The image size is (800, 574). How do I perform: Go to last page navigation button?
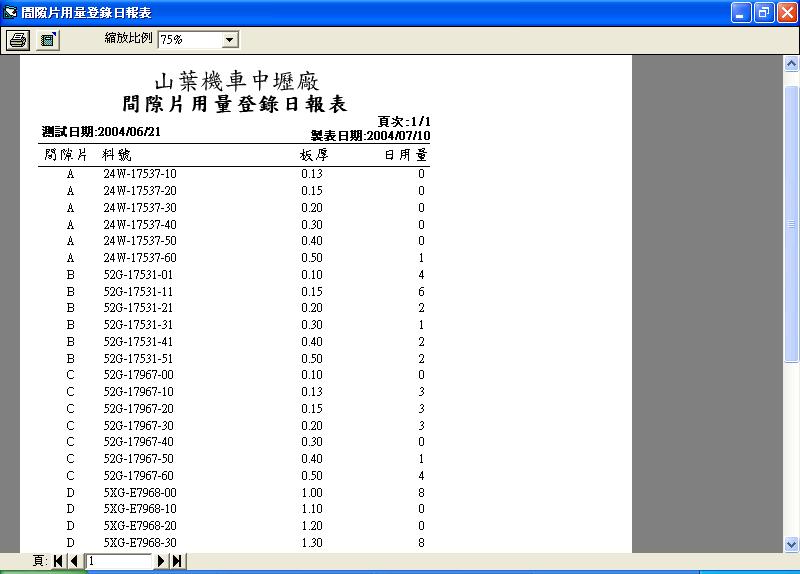coord(177,561)
